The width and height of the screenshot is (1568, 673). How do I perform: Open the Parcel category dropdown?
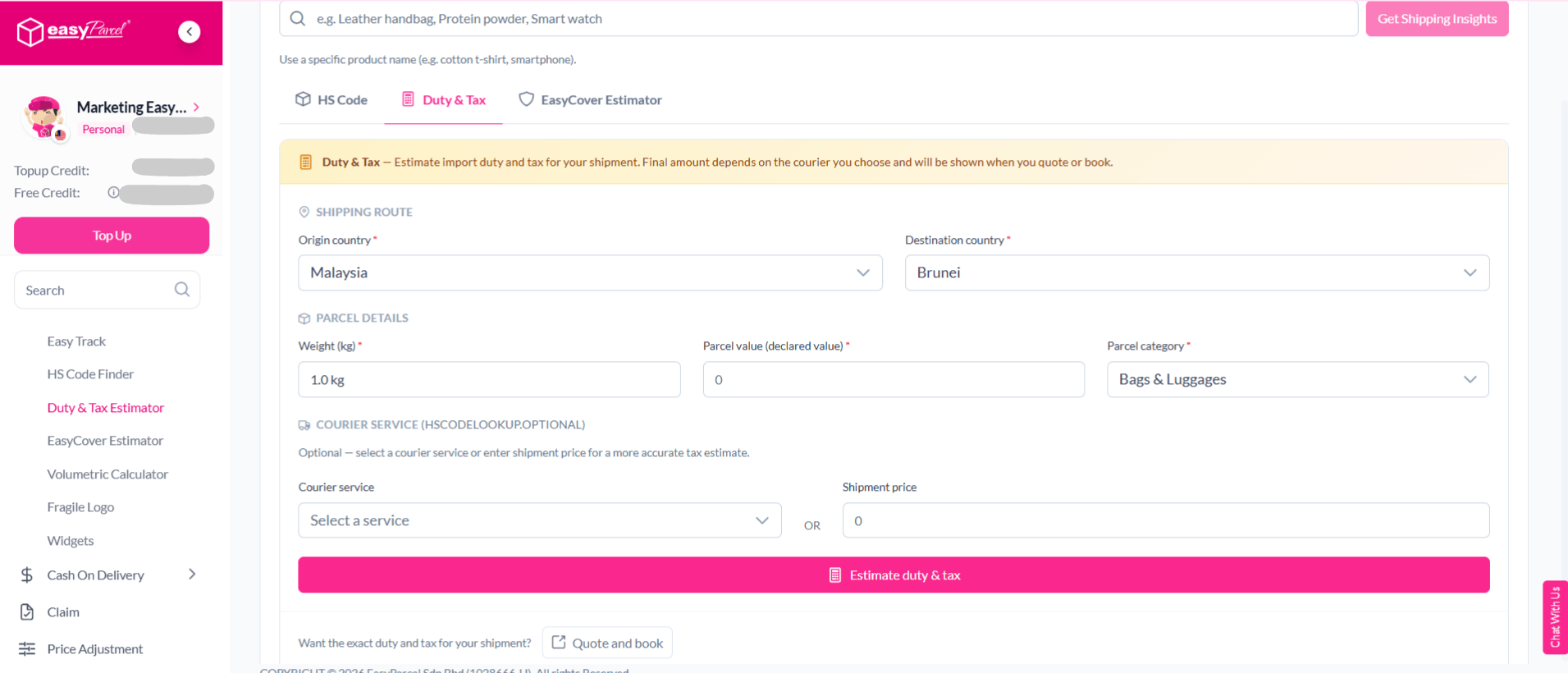(1297, 379)
